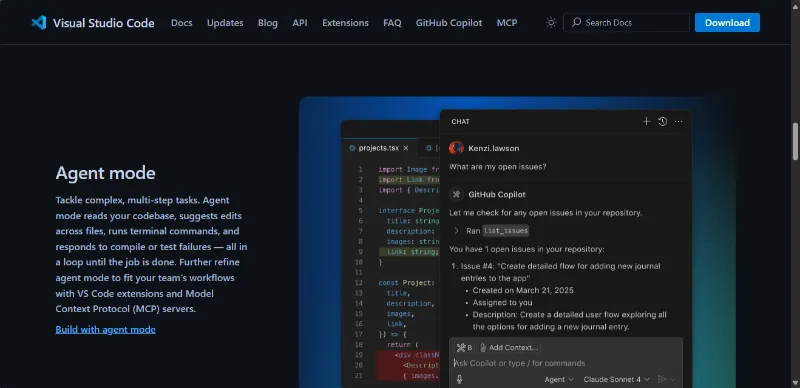Viewport: 800px width, 388px height.
Task: Click the paperclip Add Context button
Action: (509, 348)
